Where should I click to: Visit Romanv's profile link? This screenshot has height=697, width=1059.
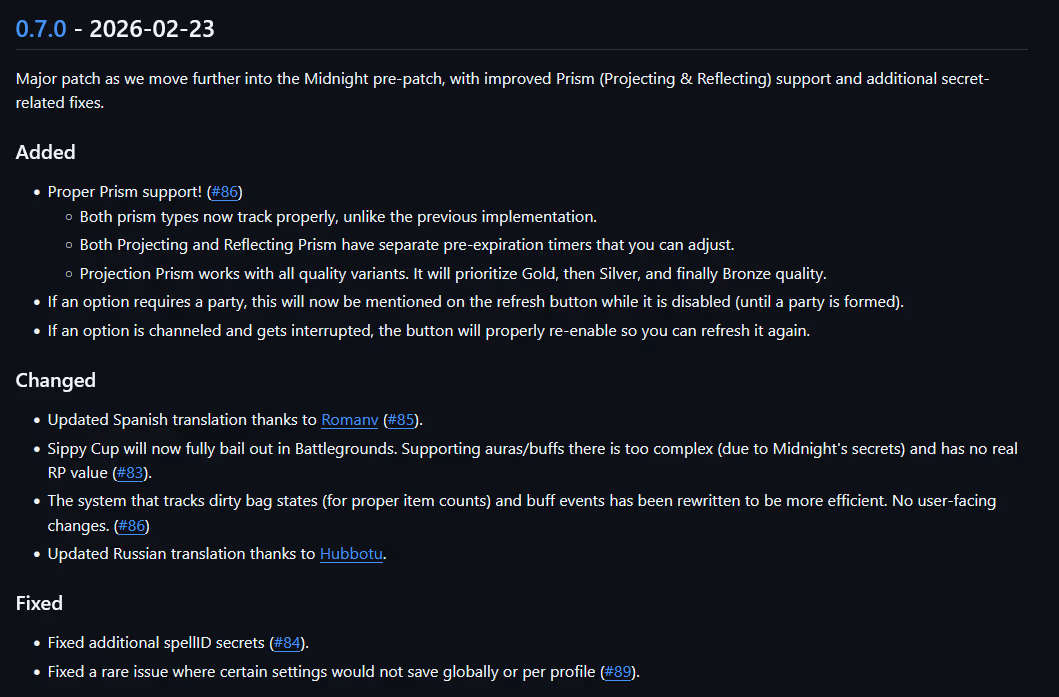pyautogui.click(x=349, y=420)
